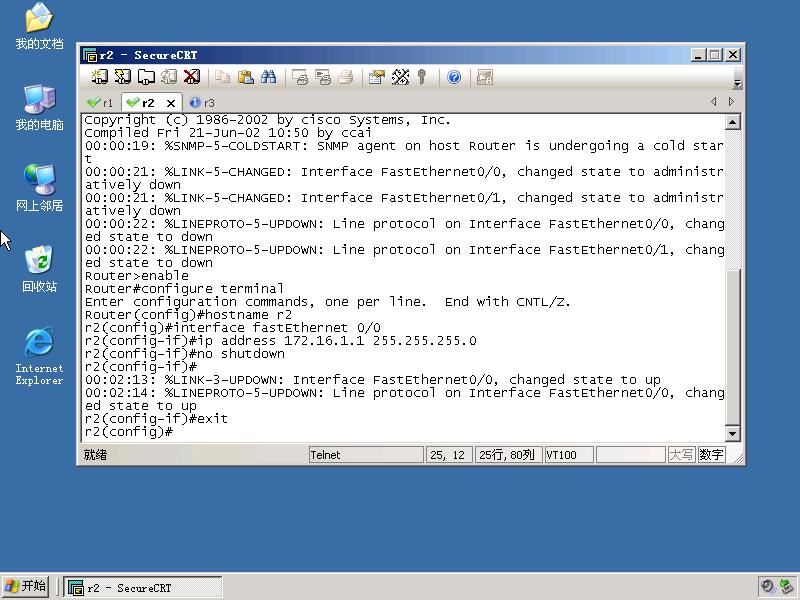Click the grayed Reconnect icon

tap(169, 78)
